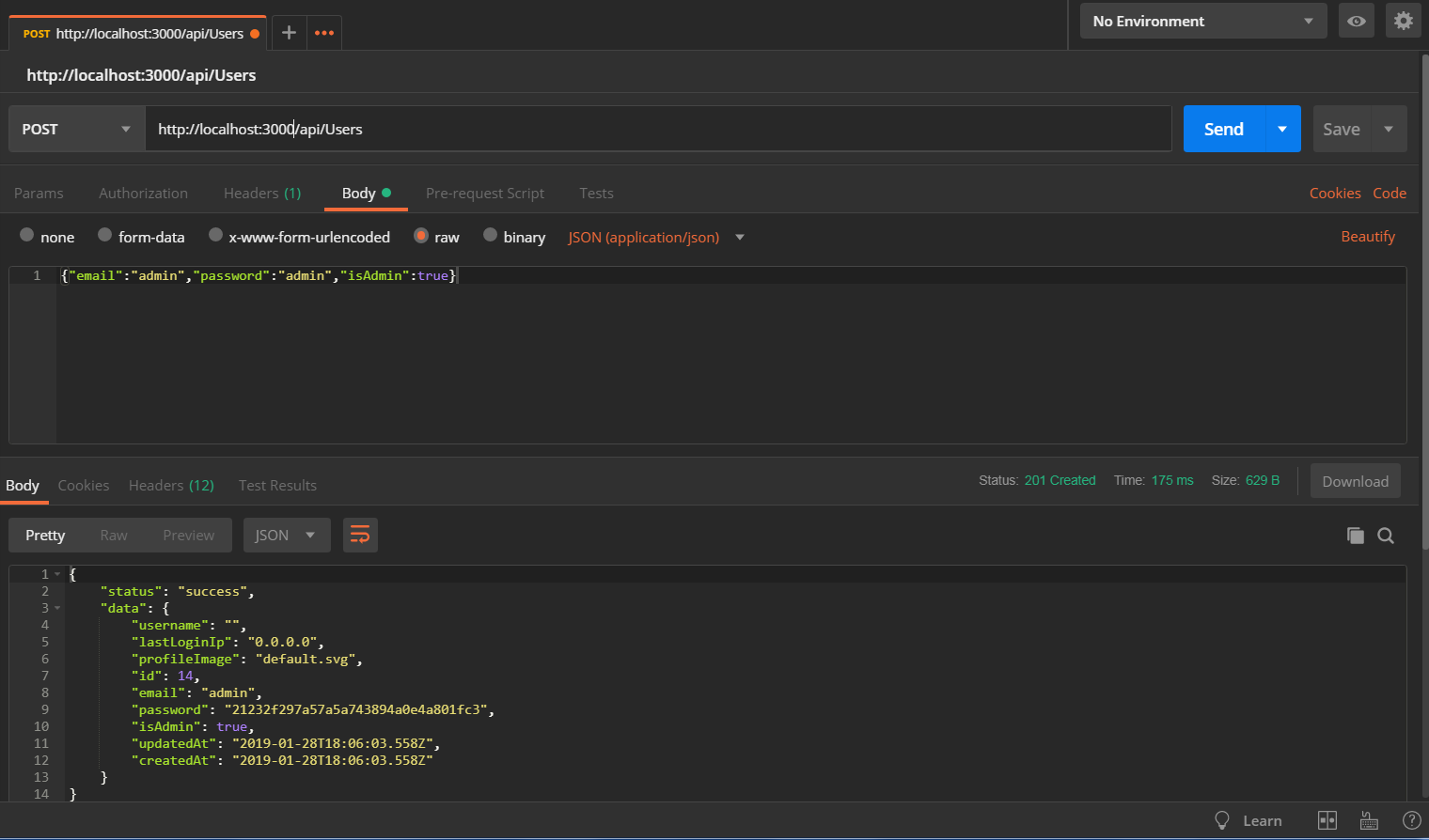1429x840 pixels.
Task: Open the response Headers (12) tab
Action: (171, 485)
